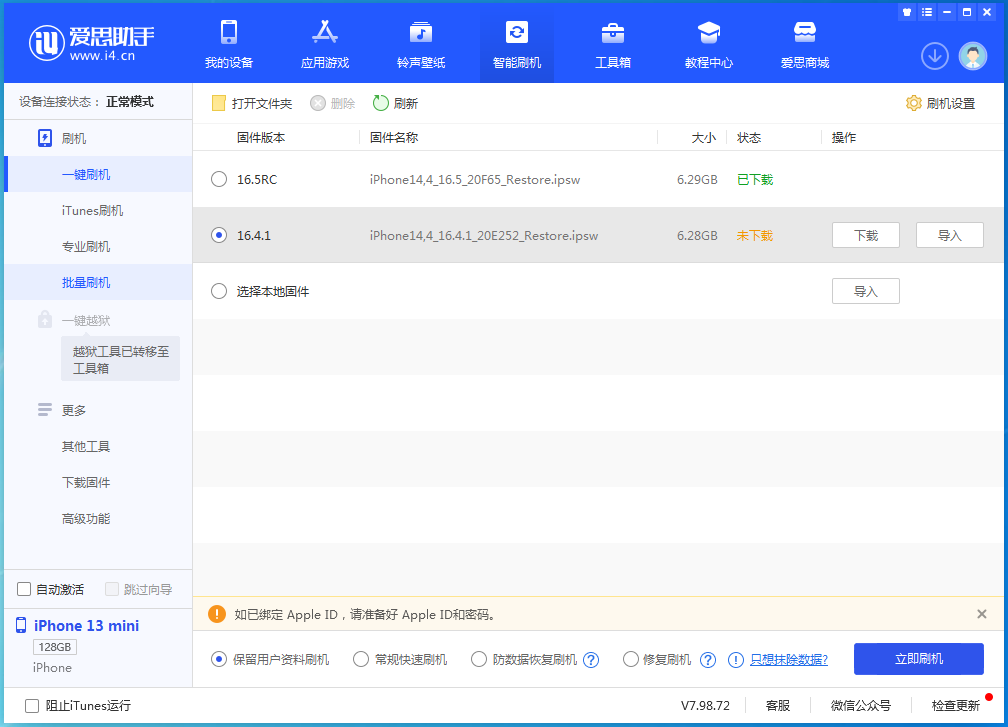Screen dimensions: 1008x727
Task: Select 一键刷机 in sidebar
Action: coord(98,174)
